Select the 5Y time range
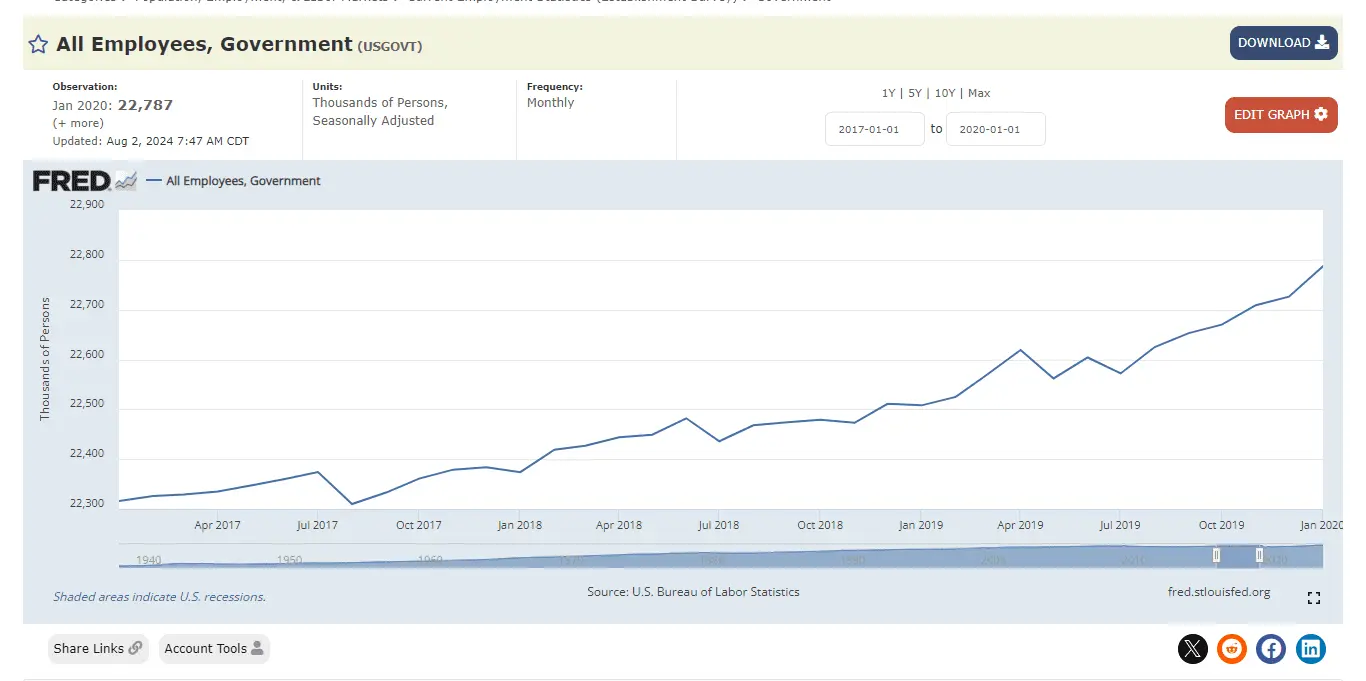The height and width of the screenshot is (681, 1366). click(914, 93)
